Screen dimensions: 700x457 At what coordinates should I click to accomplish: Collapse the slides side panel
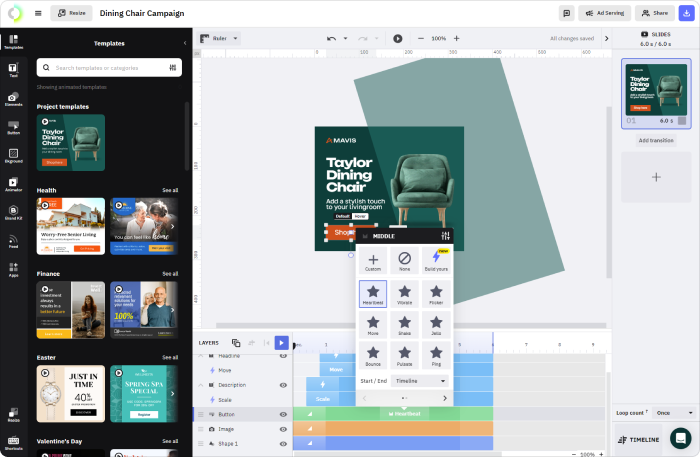coord(606,38)
